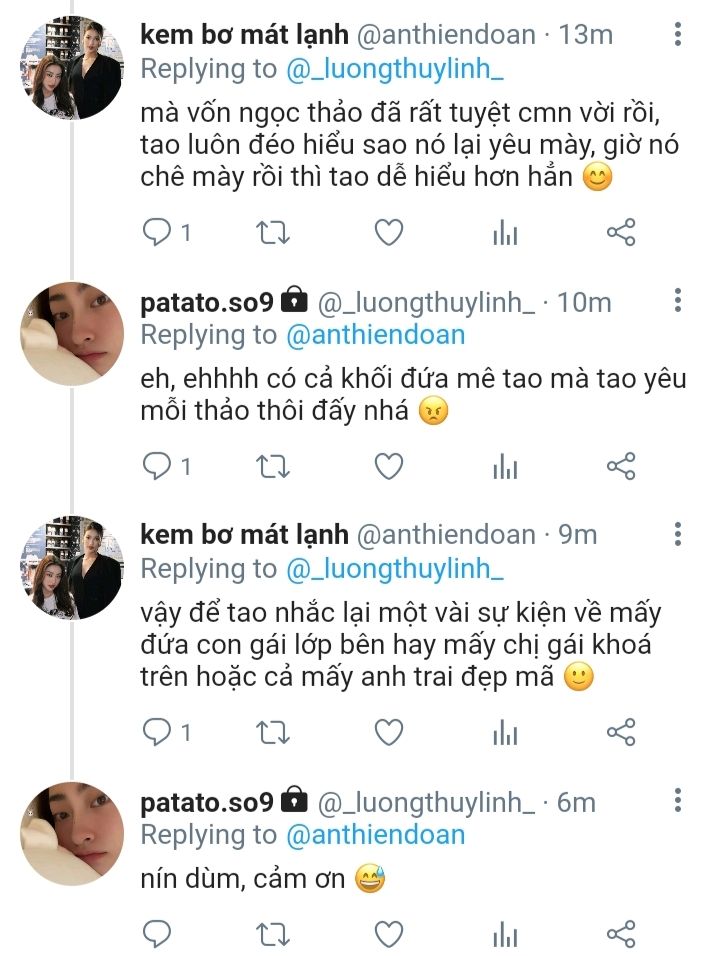The width and height of the screenshot is (720, 956).
Task: Retweet the 'nín dùm, cảm ơn' tweet
Action: [x=272, y=934]
